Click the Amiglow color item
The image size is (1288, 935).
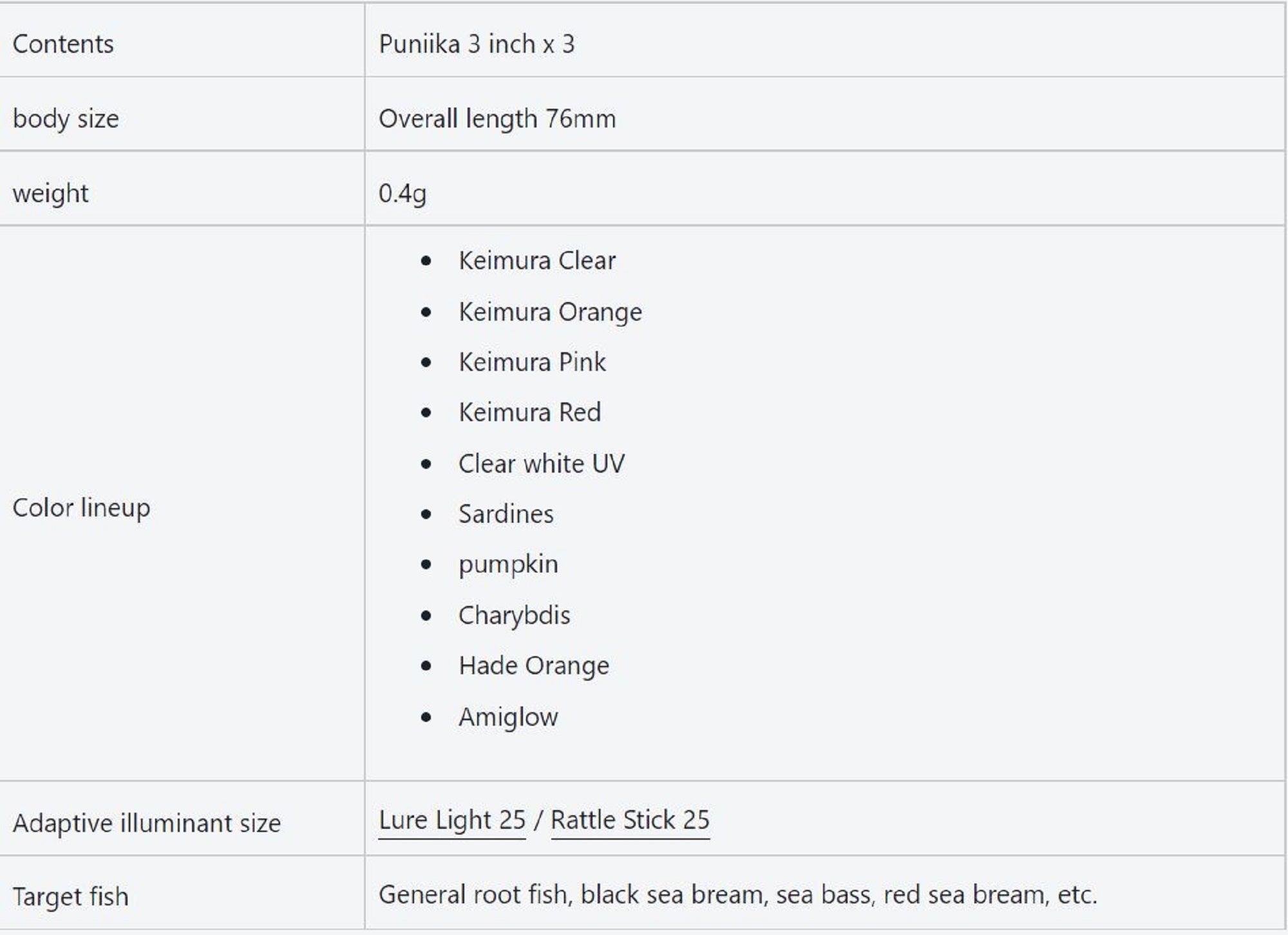tap(508, 717)
